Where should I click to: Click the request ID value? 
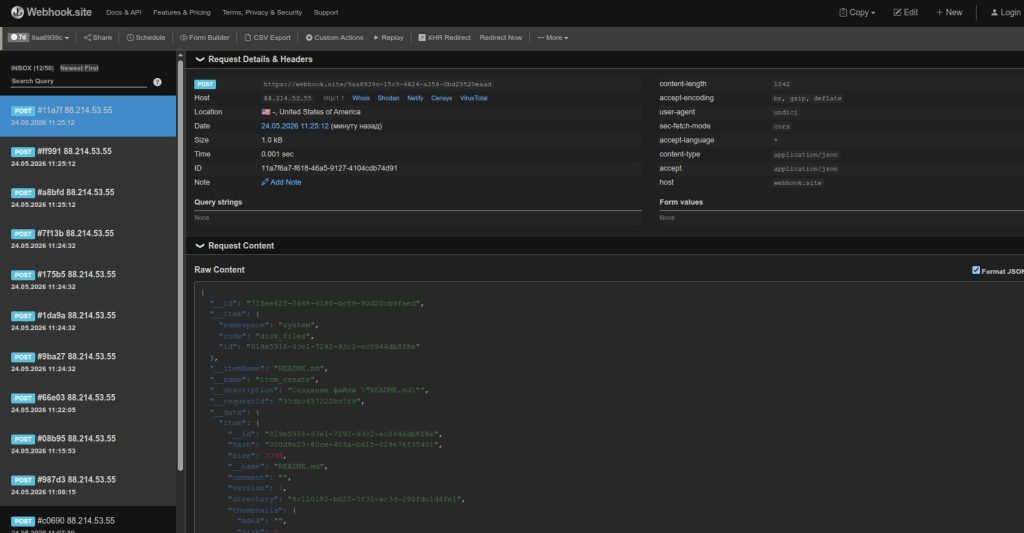point(329,169)
